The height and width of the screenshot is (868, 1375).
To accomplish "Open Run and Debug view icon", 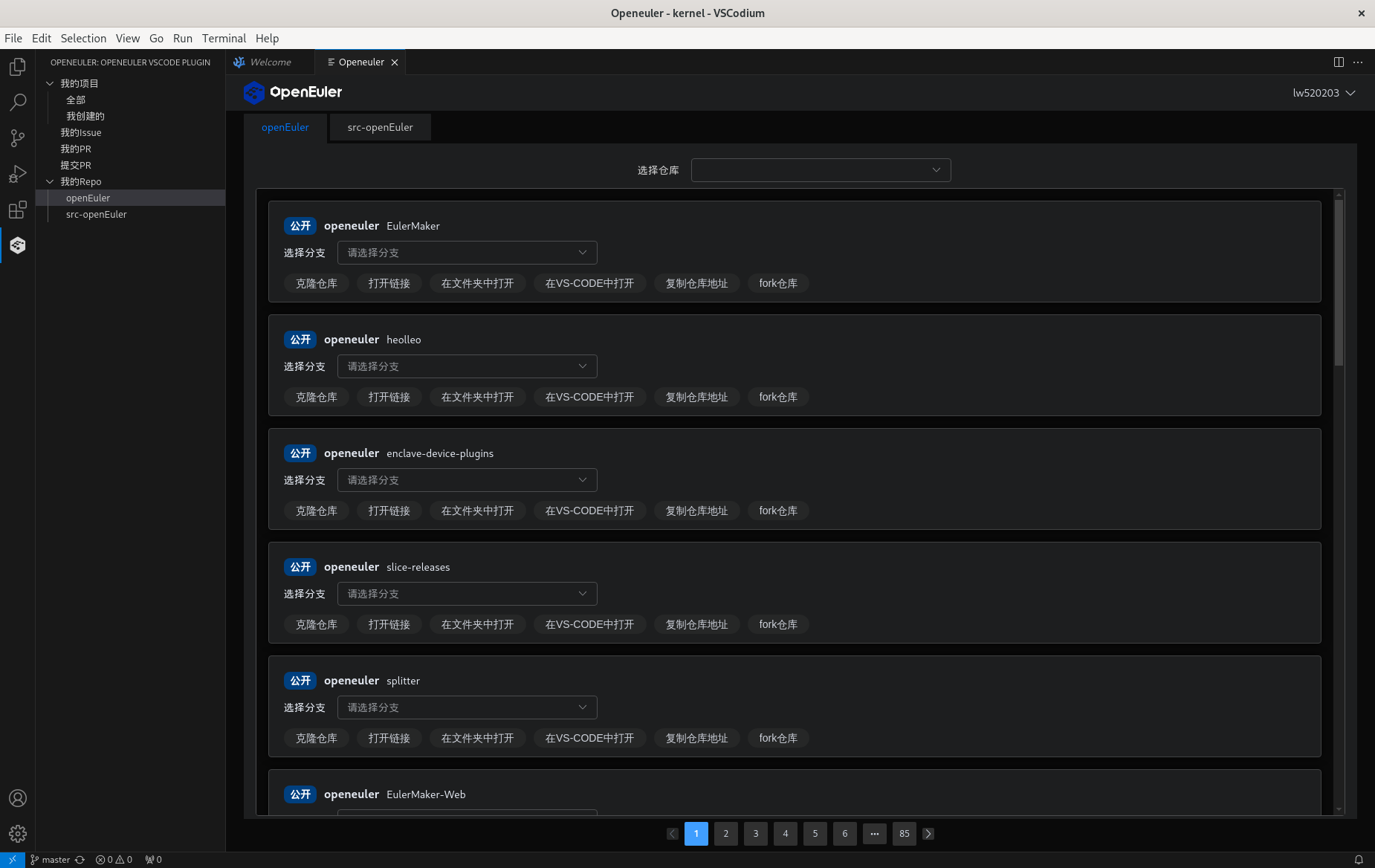I will (x=18, y=174).
